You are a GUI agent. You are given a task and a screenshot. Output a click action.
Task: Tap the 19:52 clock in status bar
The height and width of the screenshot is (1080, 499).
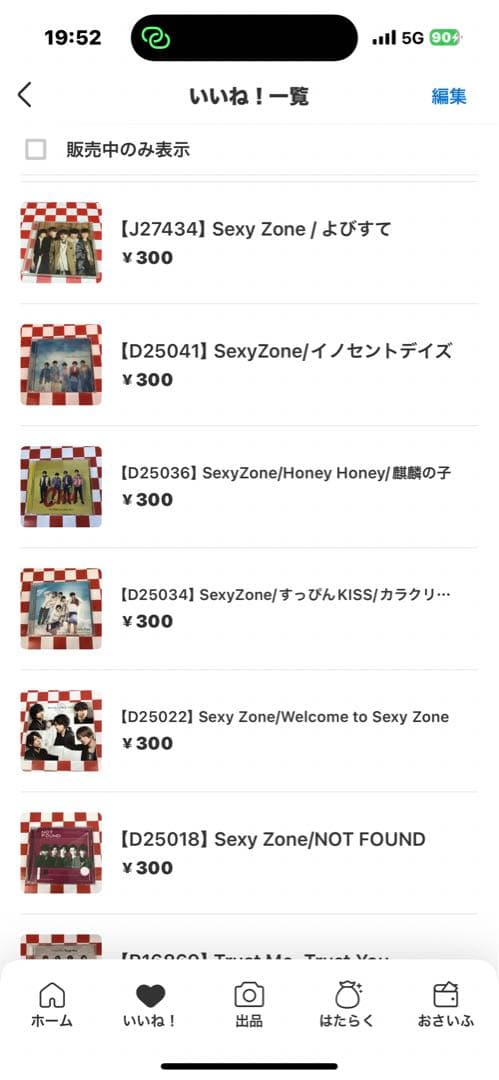[x=72, y=37]
